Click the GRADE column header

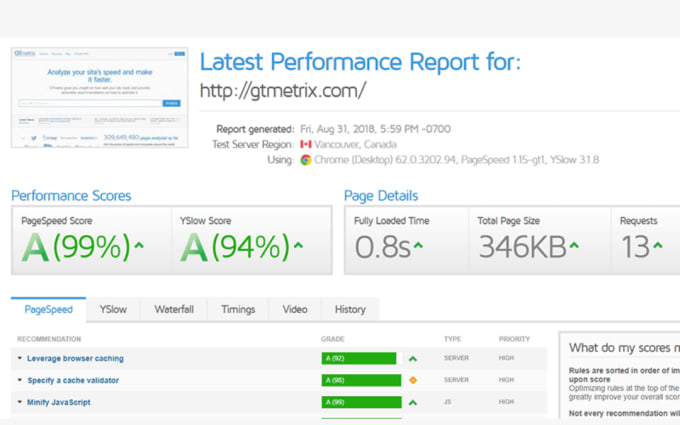[x=333, y=339]
